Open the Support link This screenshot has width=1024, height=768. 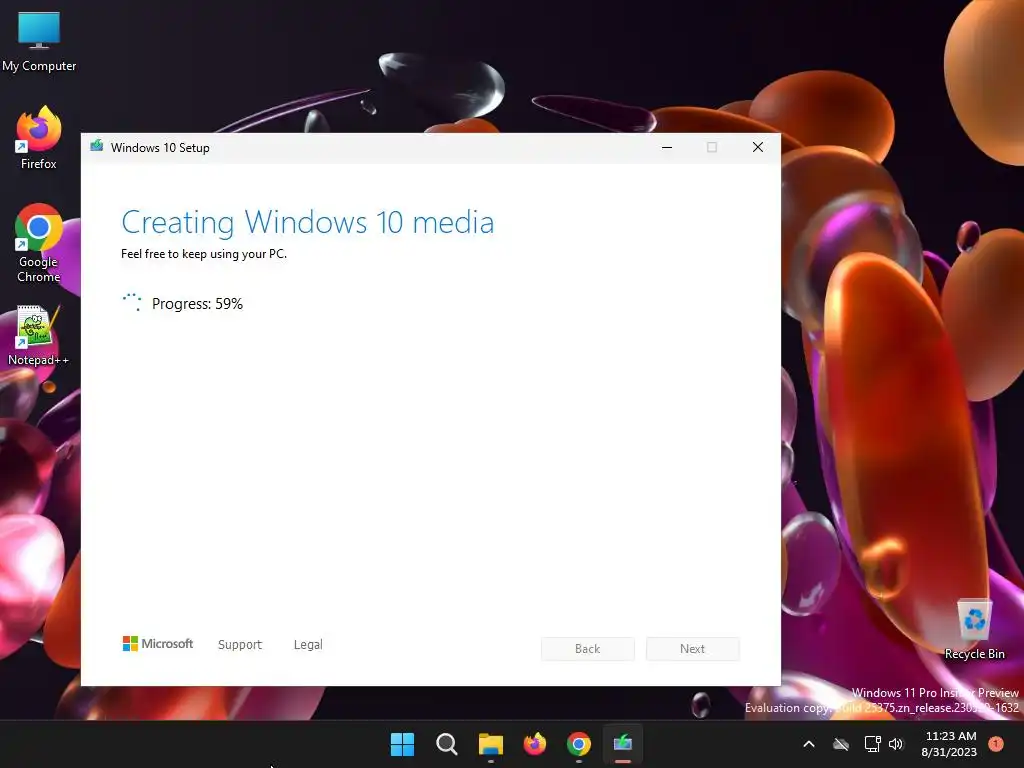[240, 645]
